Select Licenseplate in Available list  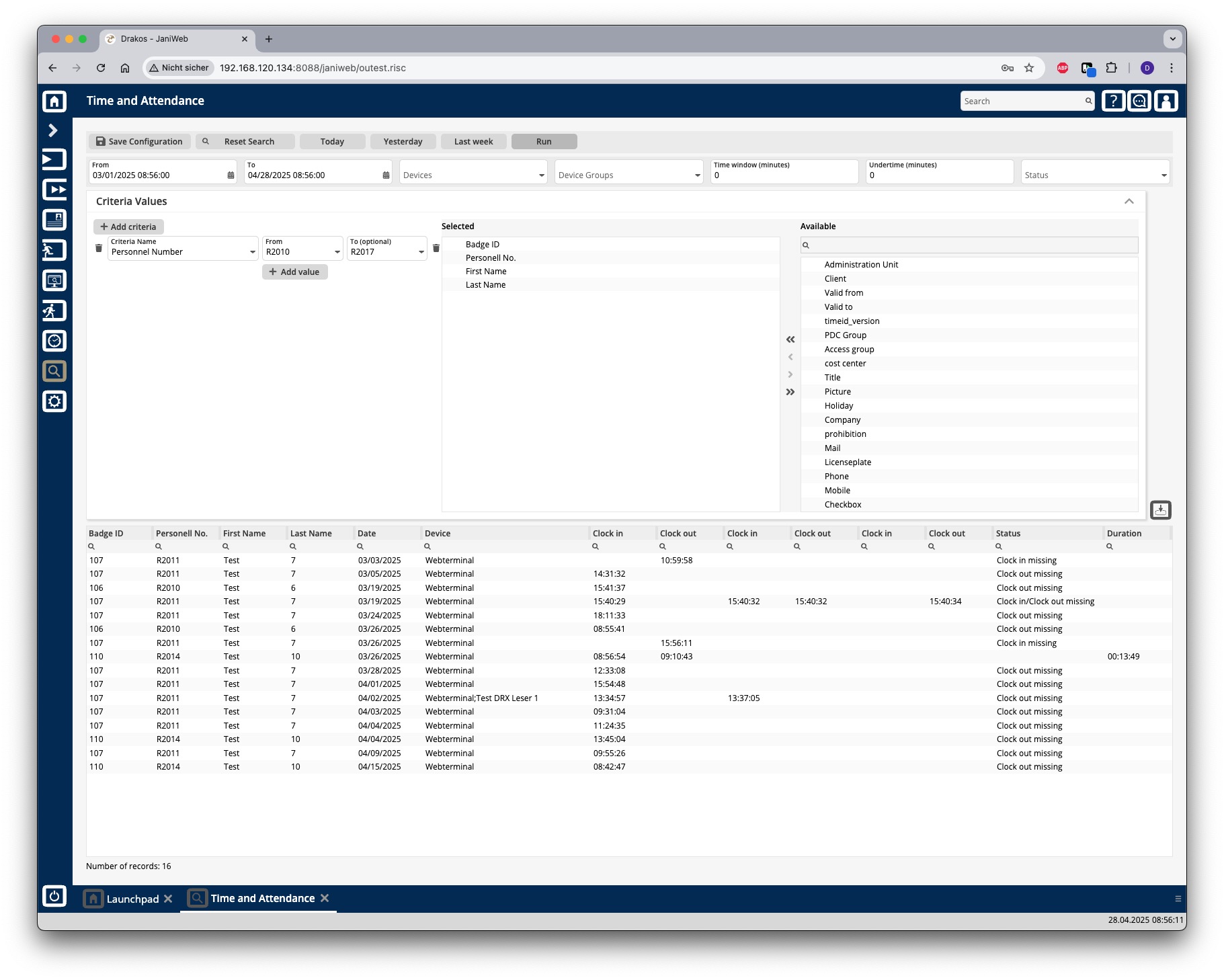click(x=969, y=462)
